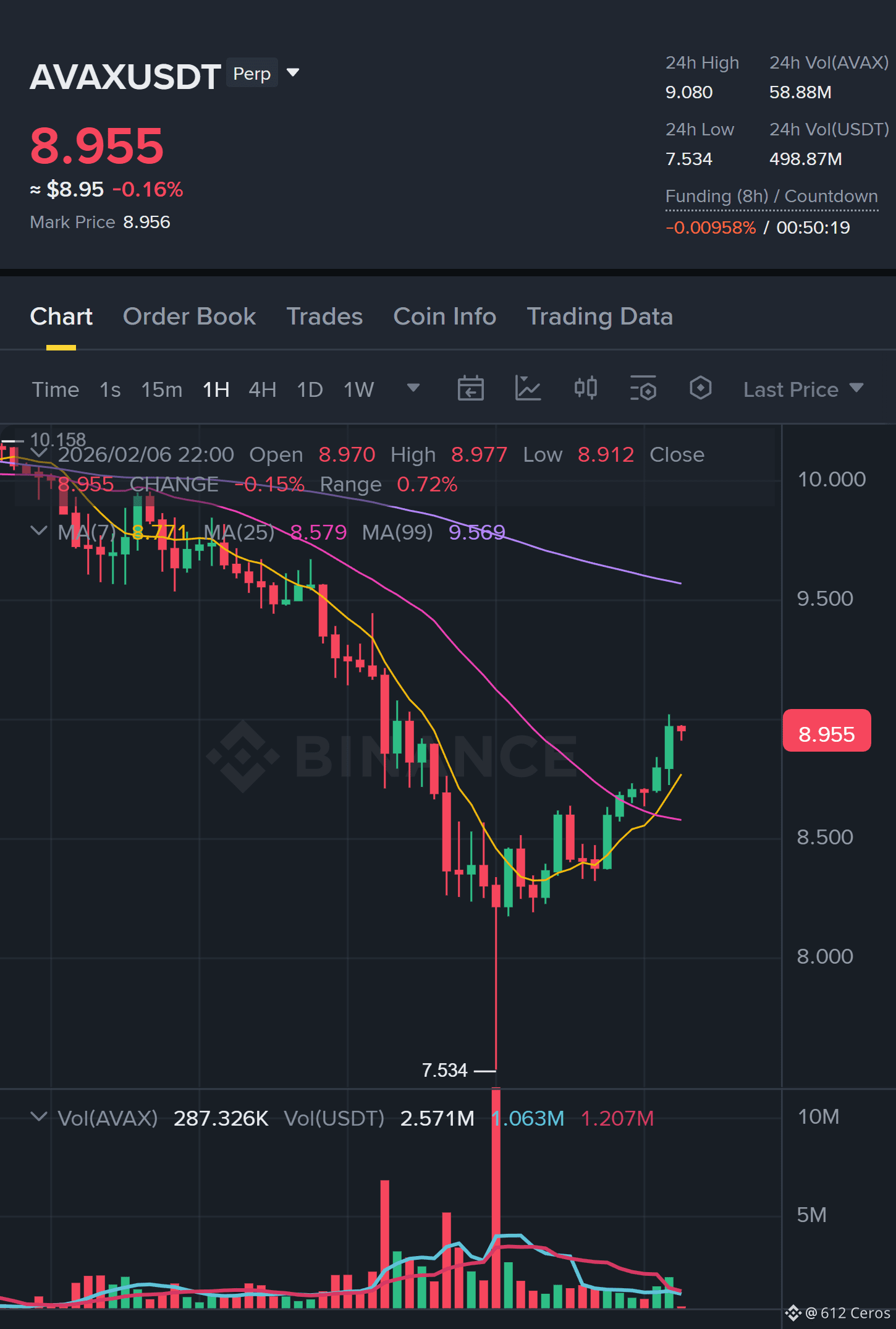Select the 1D time interval
This screenshot has width=896, height=1329.
310,389
